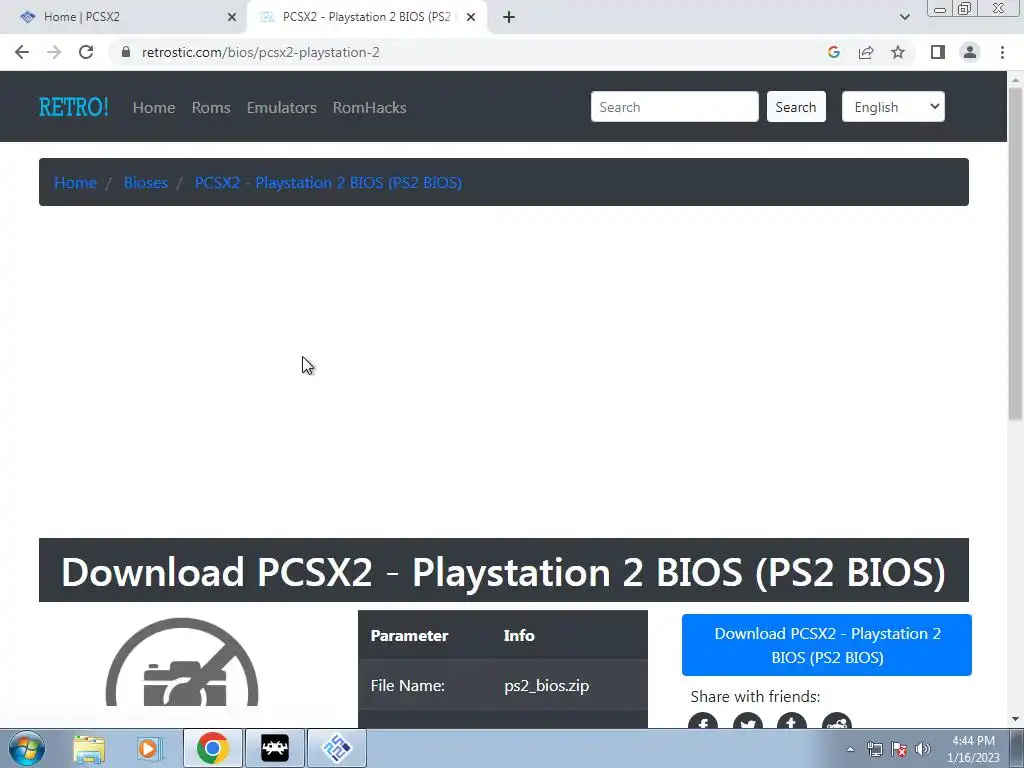Open the RetroArch taskbar icon

pyautogui.click(x=275, y=748)
